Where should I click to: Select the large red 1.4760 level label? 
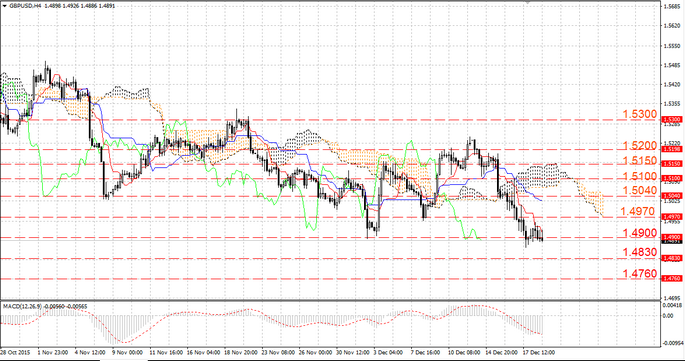pyautogui.click(x=639, y=274)
